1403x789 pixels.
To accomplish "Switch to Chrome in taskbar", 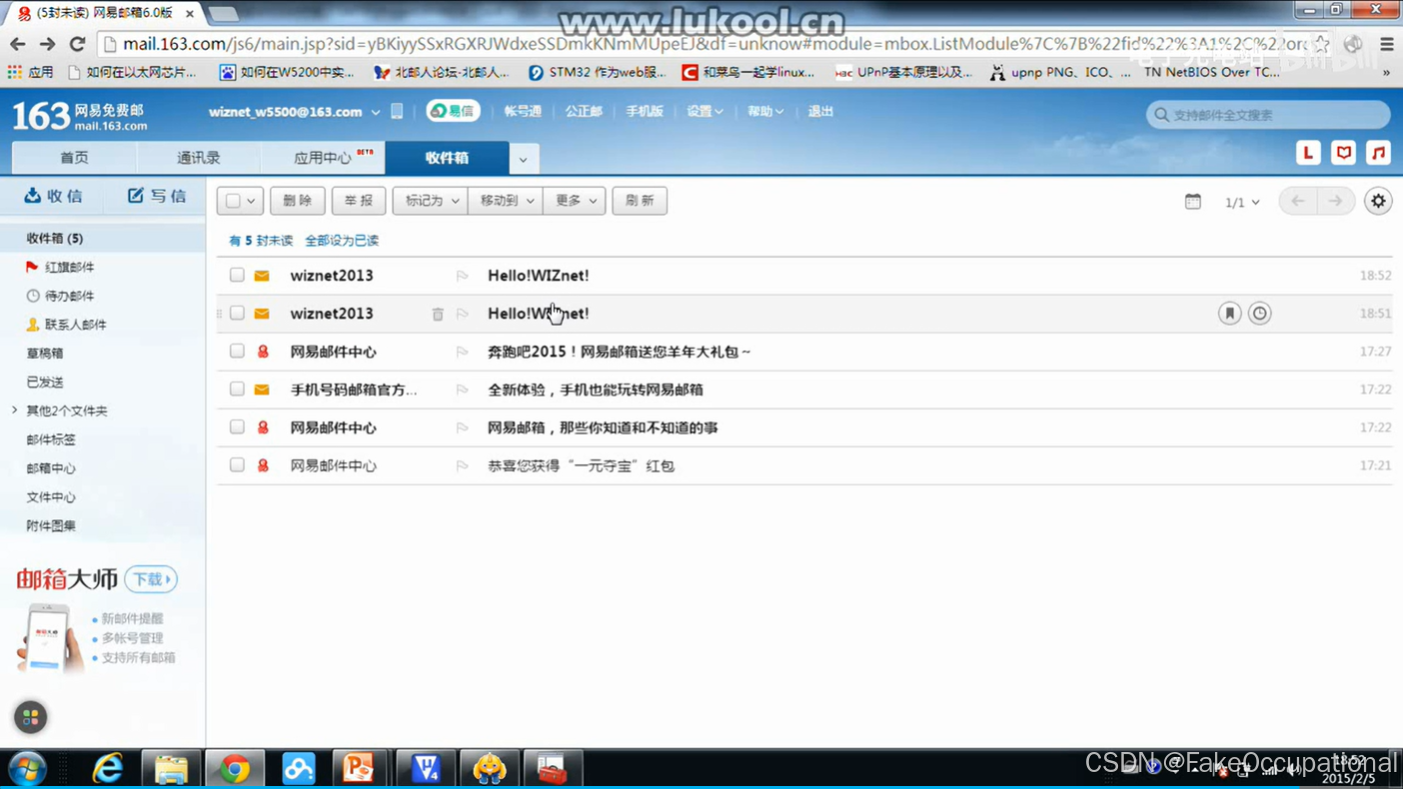I will click(235, 769).
